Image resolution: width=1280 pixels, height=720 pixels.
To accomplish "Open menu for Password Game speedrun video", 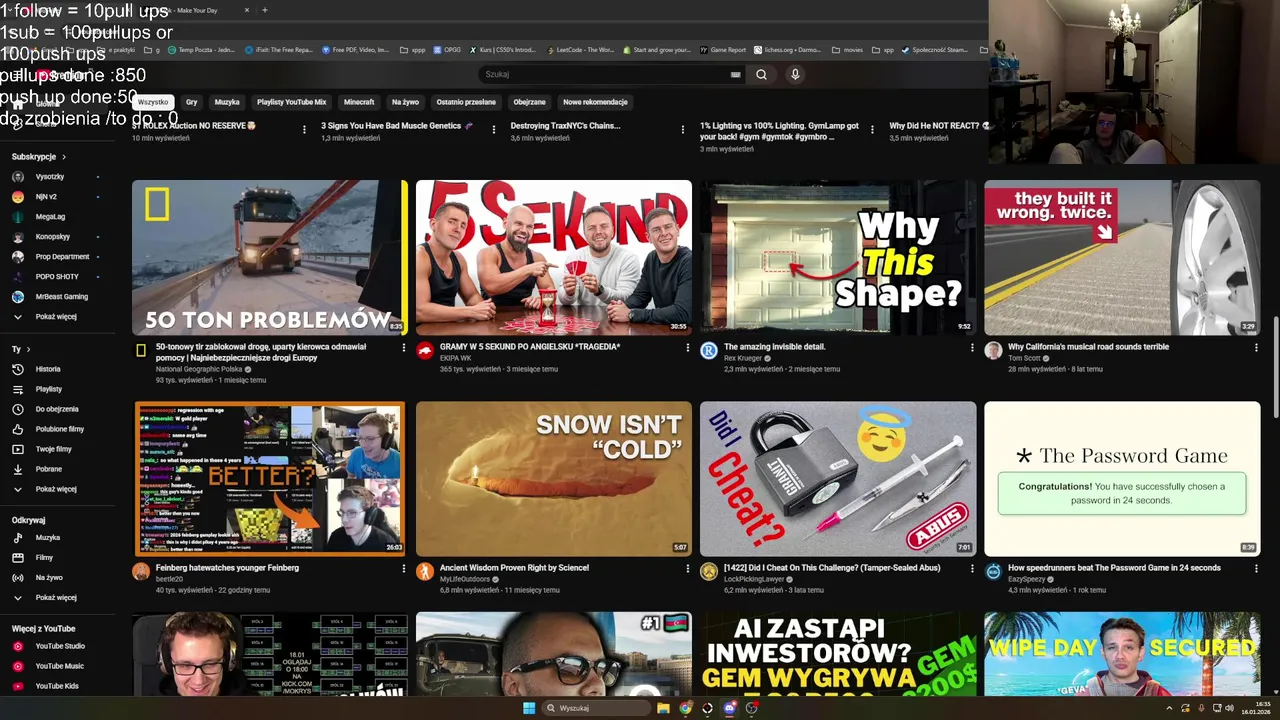I will click(x=1256, y=569).
